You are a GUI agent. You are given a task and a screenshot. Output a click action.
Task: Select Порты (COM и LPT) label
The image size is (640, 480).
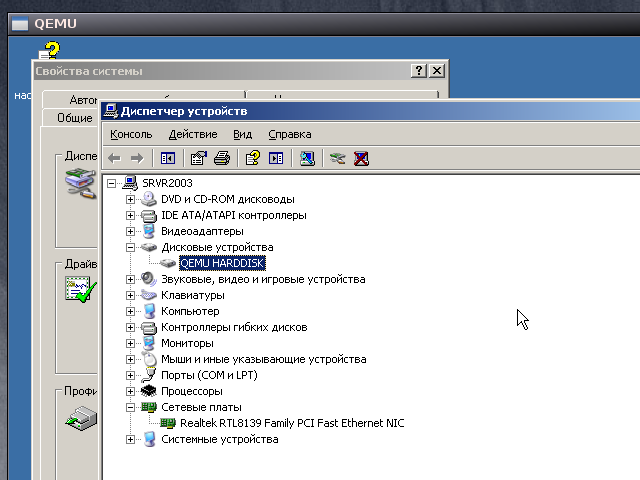tap(209, 375)
